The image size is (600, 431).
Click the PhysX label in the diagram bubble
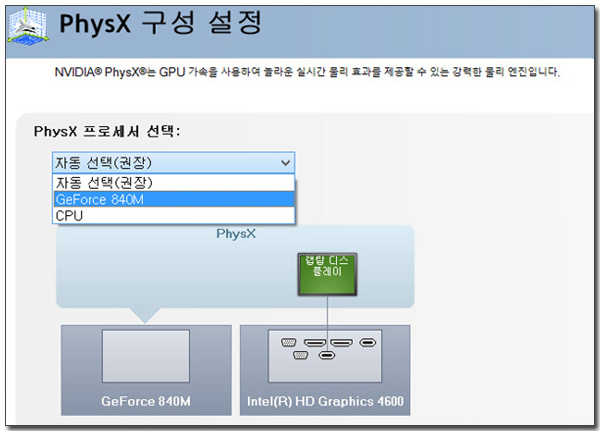pyautogui.click(x=236, y=234)
